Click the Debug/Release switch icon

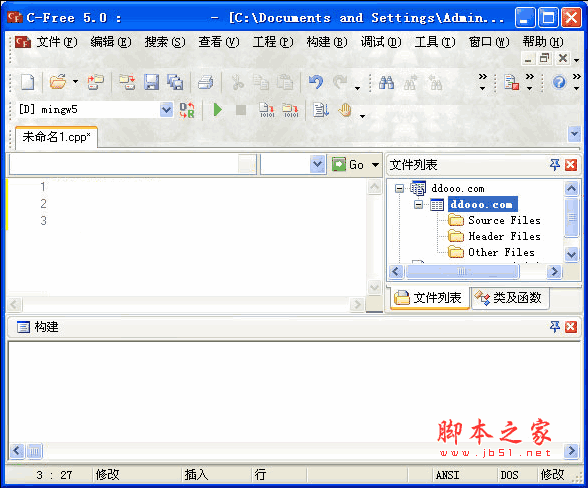point(187,110)
